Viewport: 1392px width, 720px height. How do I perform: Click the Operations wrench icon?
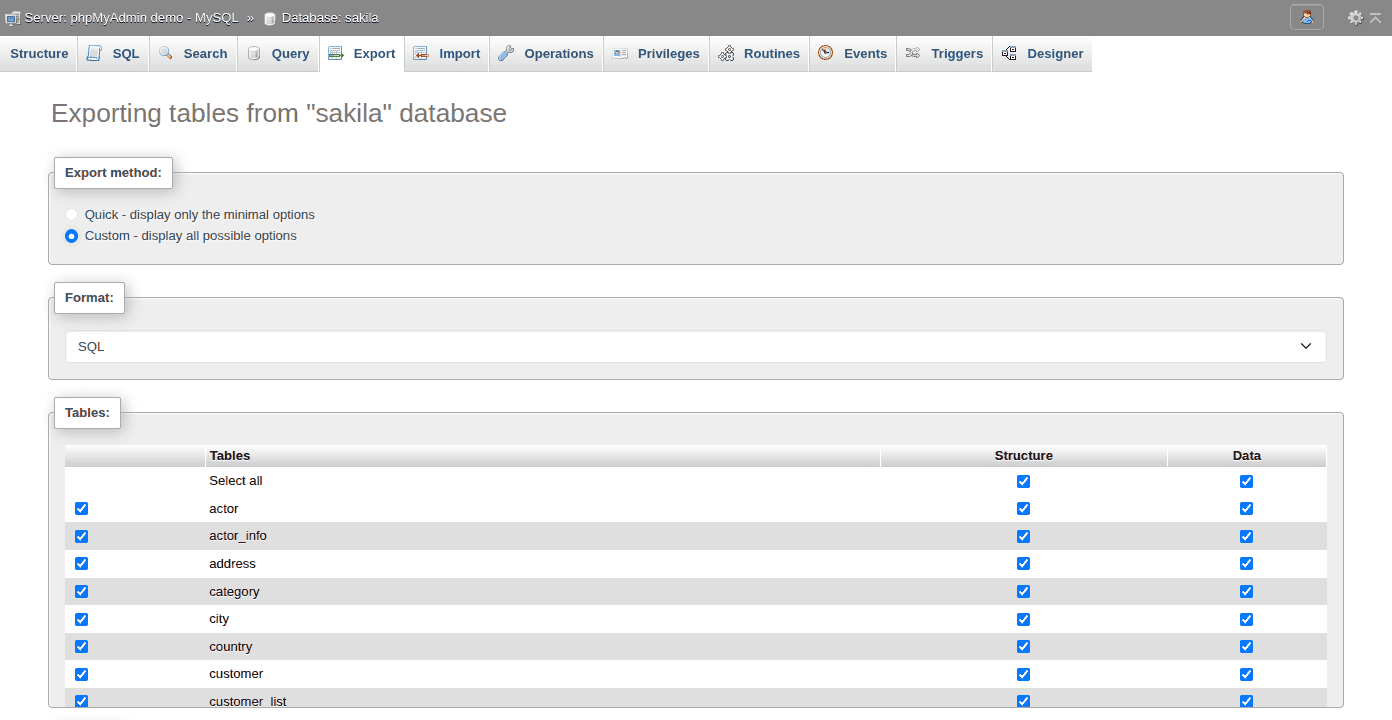point(506,53)
